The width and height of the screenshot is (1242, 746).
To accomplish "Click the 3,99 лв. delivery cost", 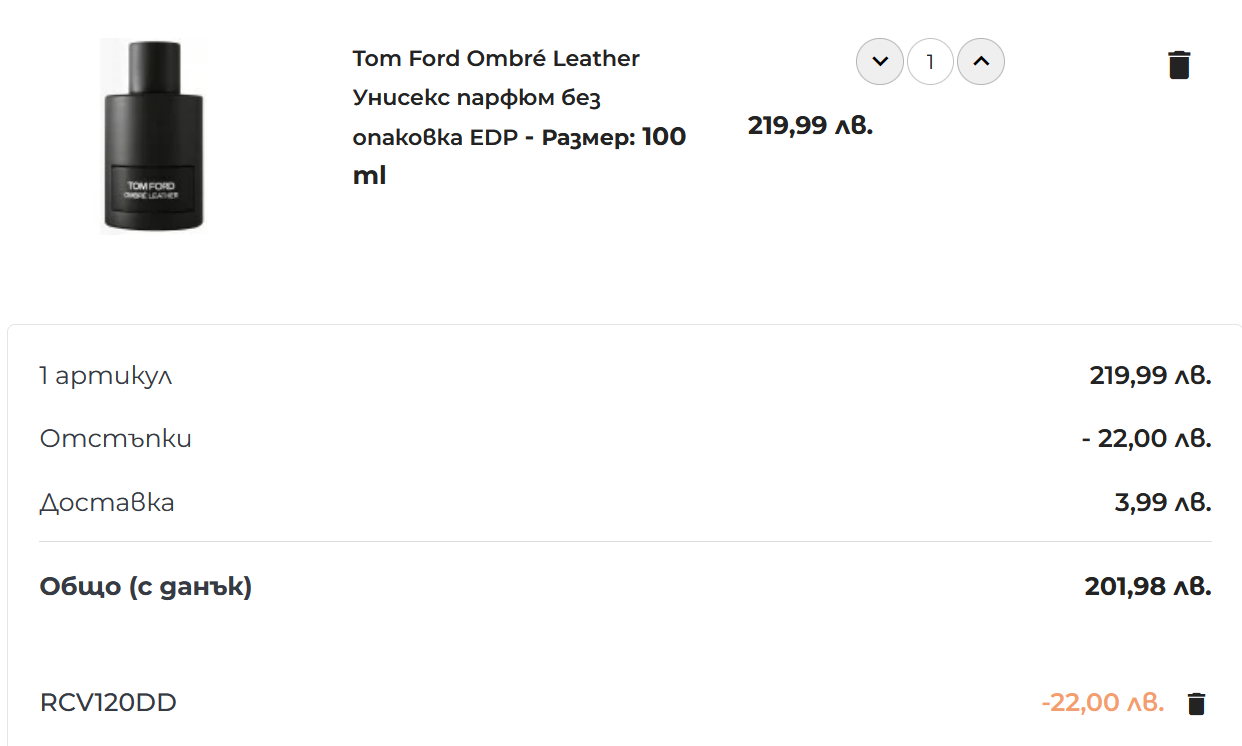I will tap(1163, 502).
